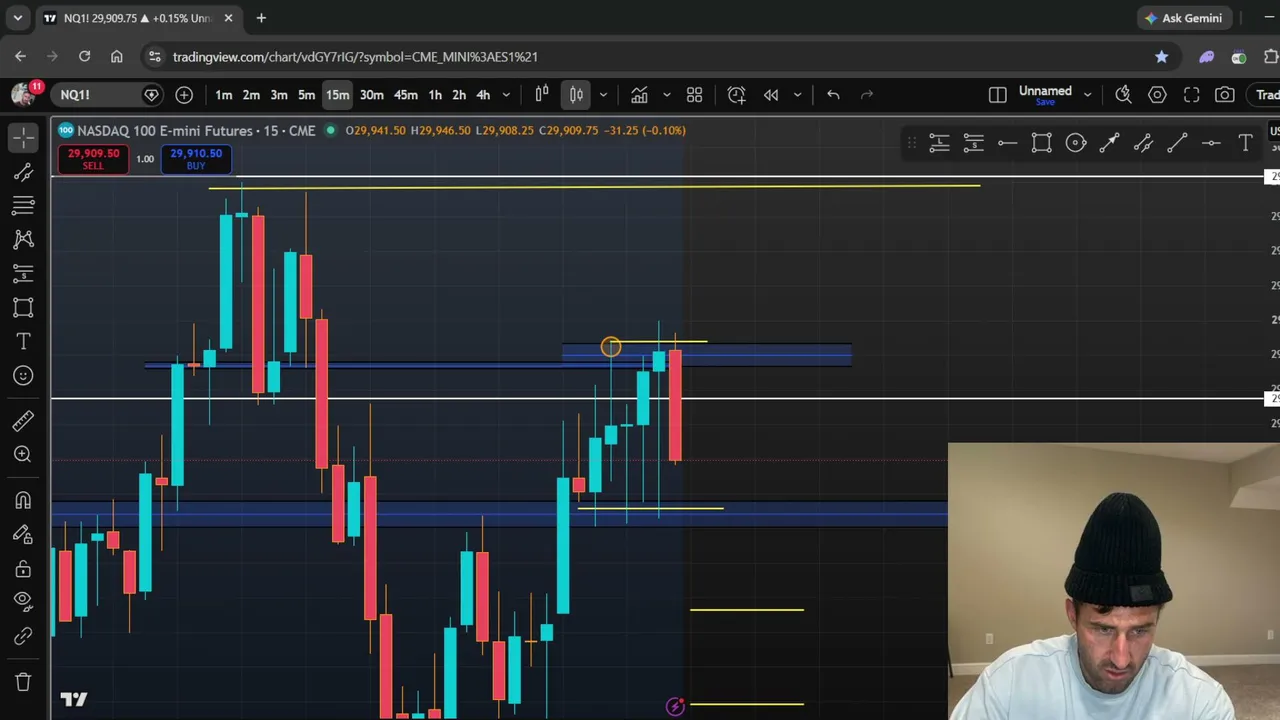1280x720 pixels.
Task: Open the Fibonacci and Gann tools
Action: click(x=23, y=205)
